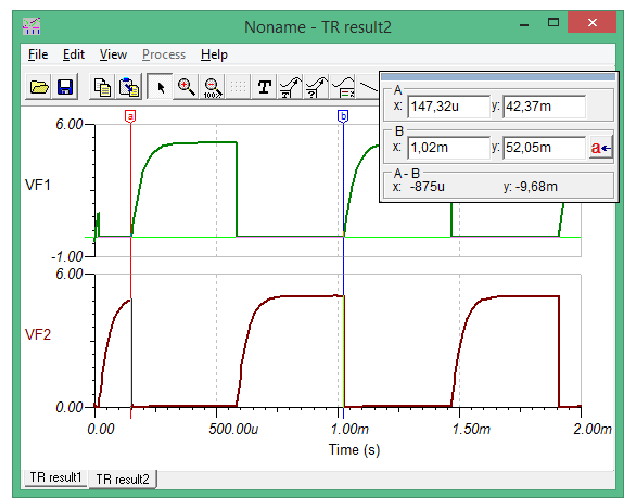
Task: Open the Help menu
Action: pos(214,54)
